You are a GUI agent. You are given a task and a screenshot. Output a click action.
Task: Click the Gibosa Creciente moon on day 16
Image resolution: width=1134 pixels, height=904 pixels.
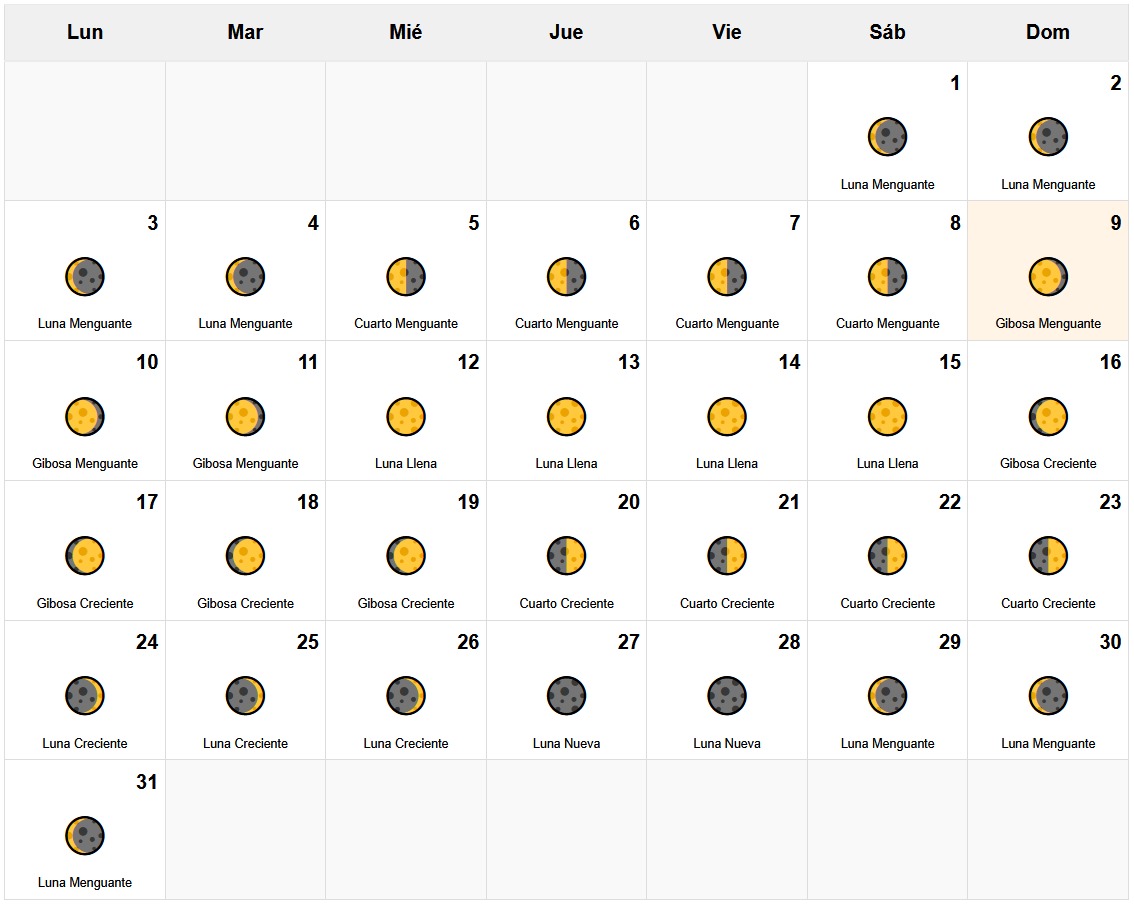[1047, 417]
